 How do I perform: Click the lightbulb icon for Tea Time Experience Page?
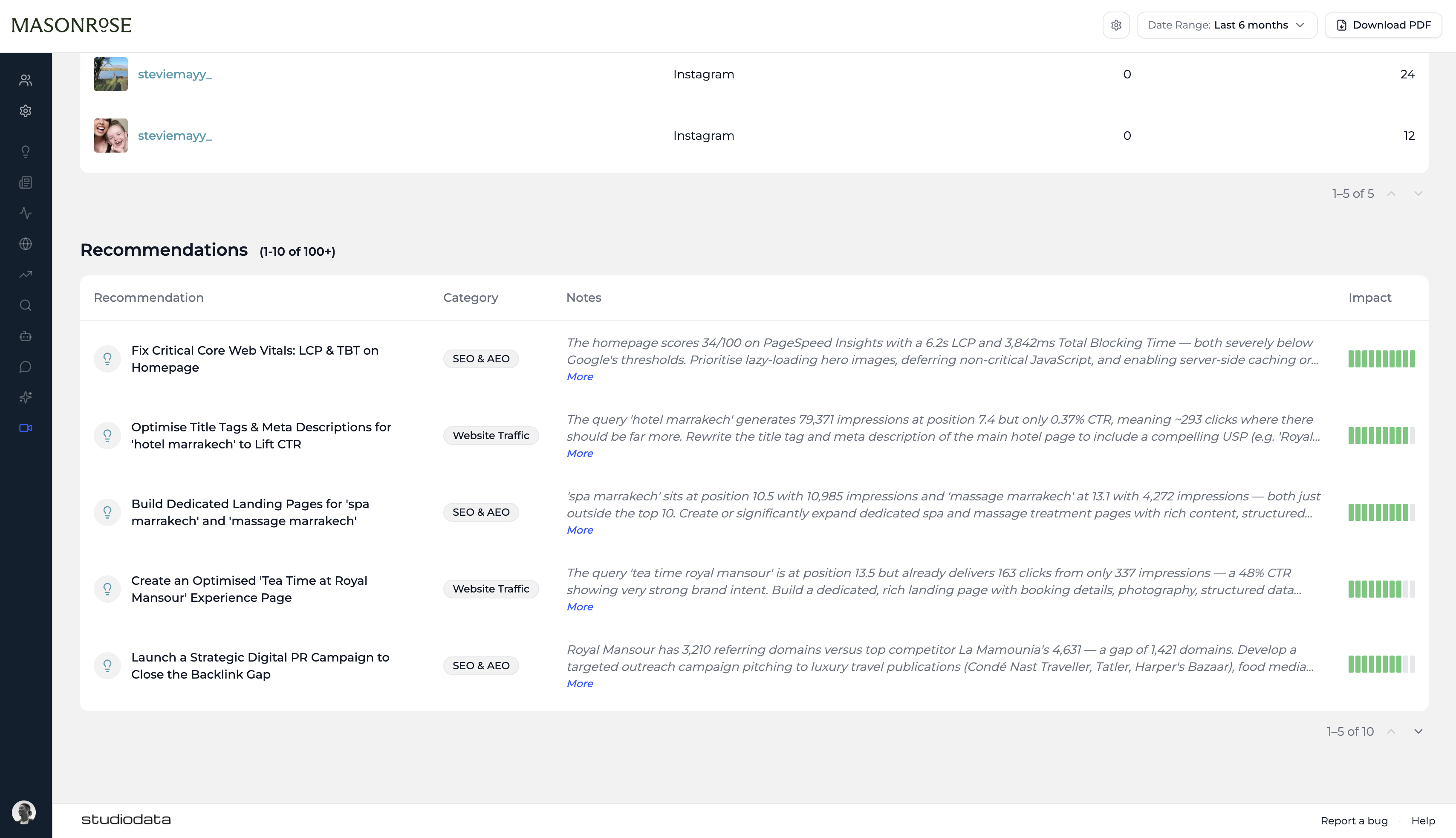point(107,589)
